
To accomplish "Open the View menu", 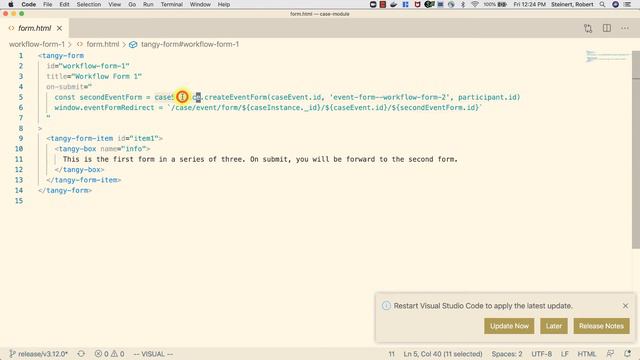I will coord(115,4).
